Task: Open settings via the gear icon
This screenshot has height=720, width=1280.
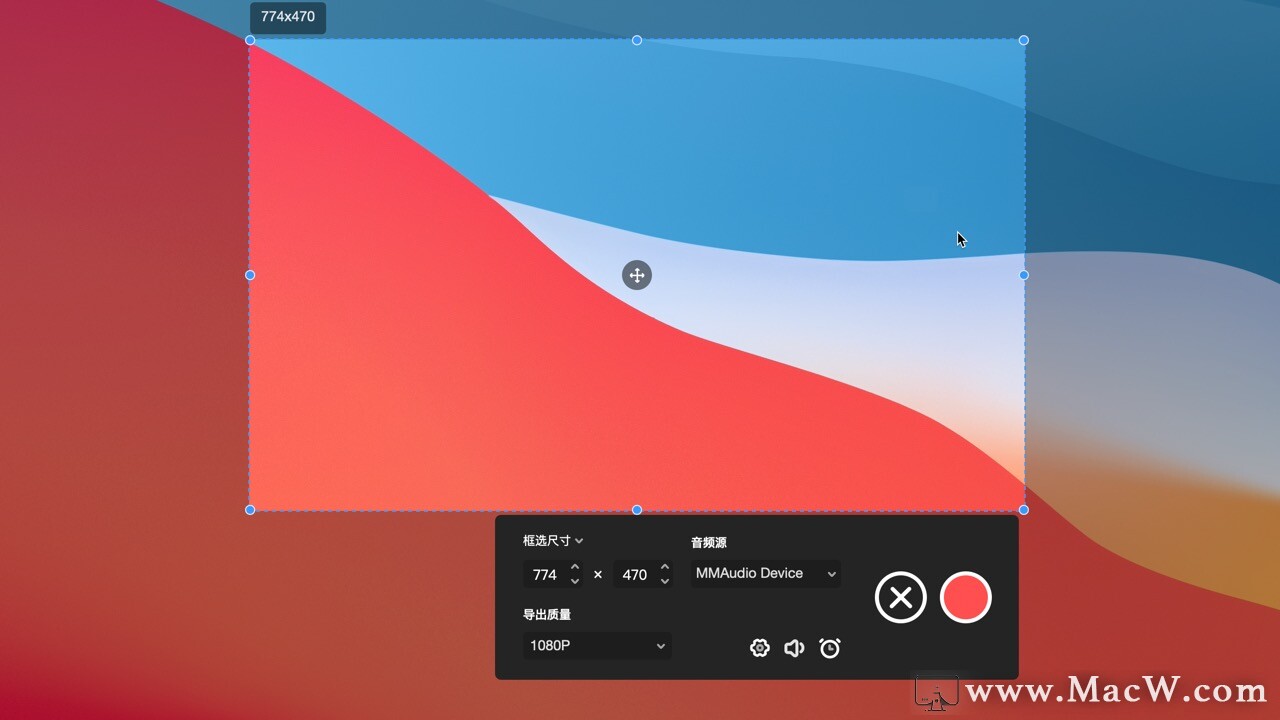Action: click(759, 648)
